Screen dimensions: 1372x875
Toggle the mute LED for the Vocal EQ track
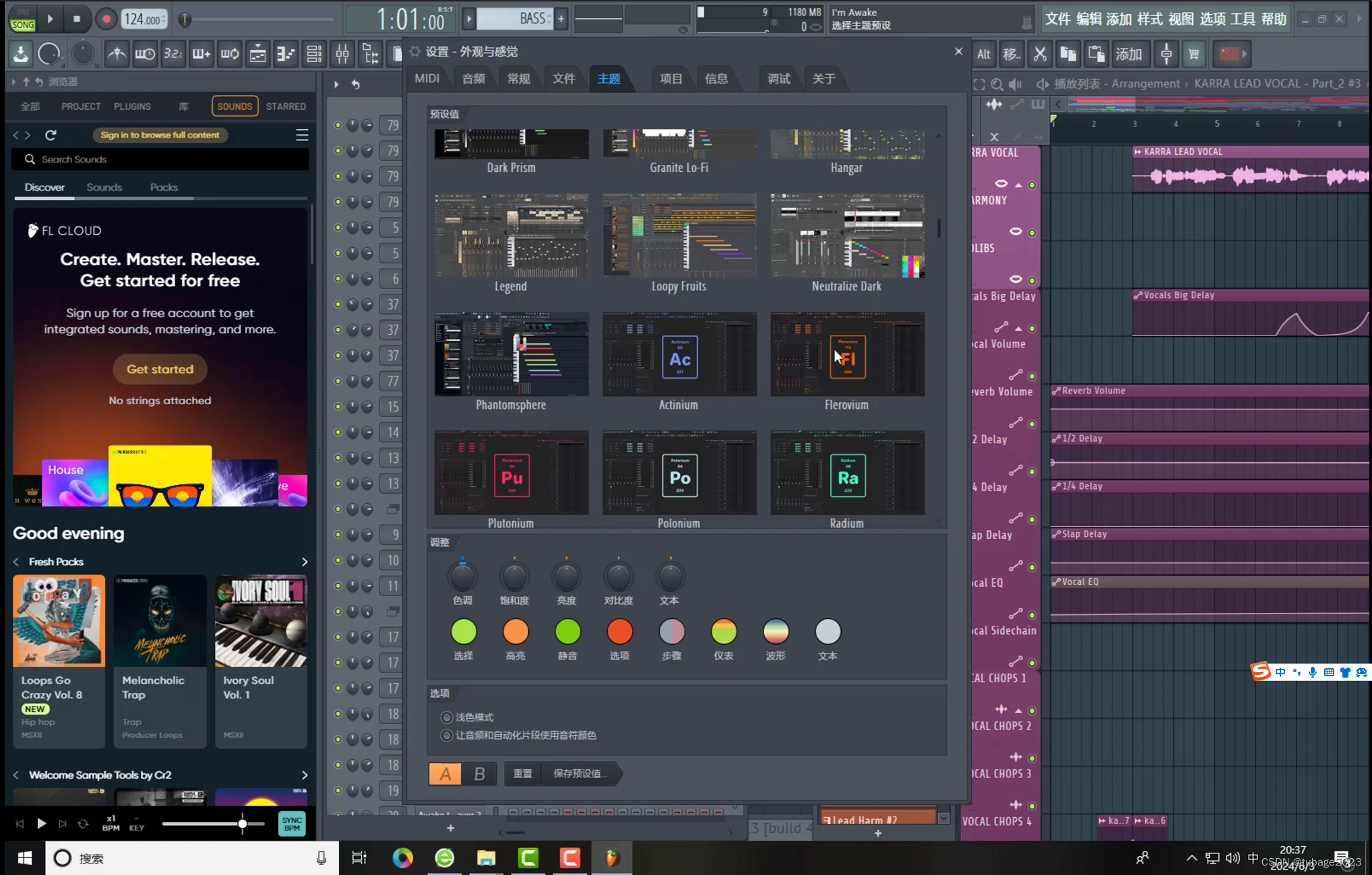1032,615
